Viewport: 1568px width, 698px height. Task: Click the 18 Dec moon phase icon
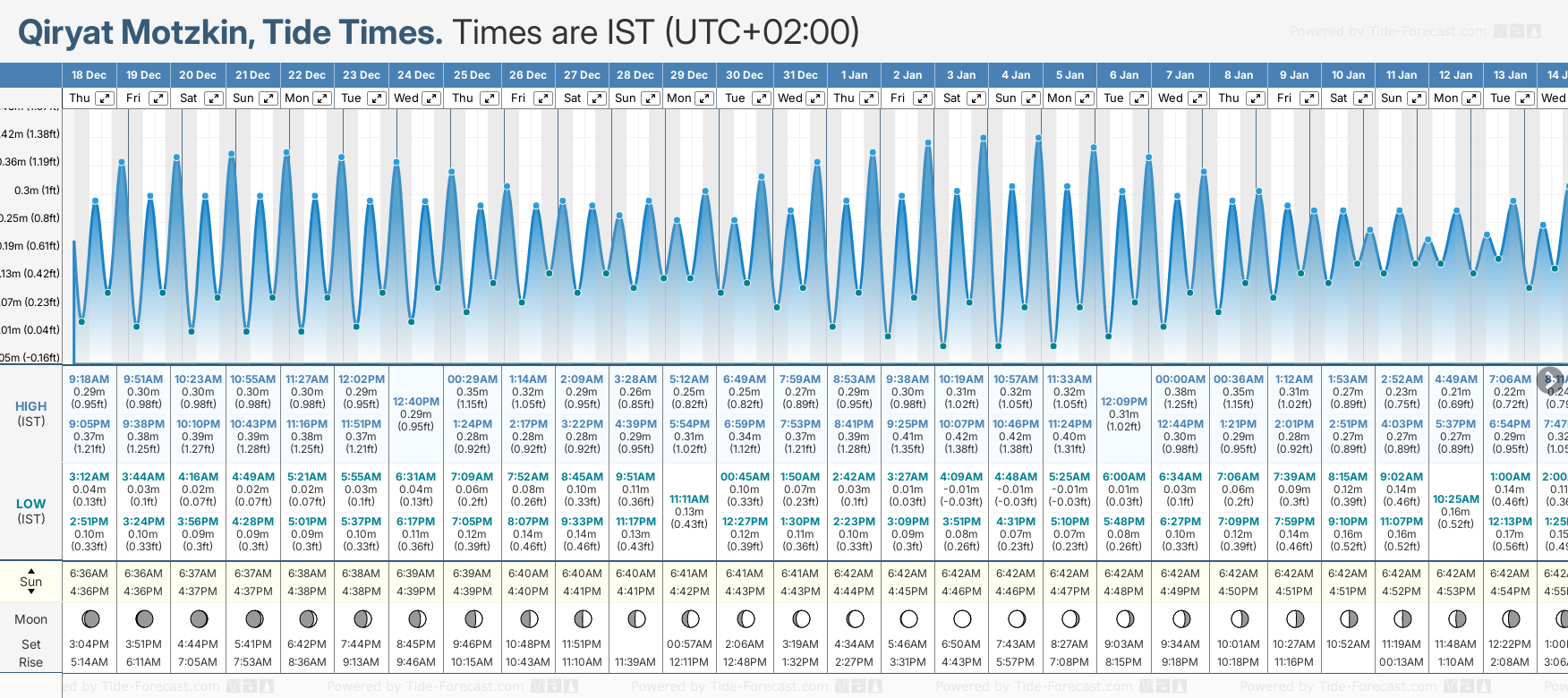[x=89, y=618]
